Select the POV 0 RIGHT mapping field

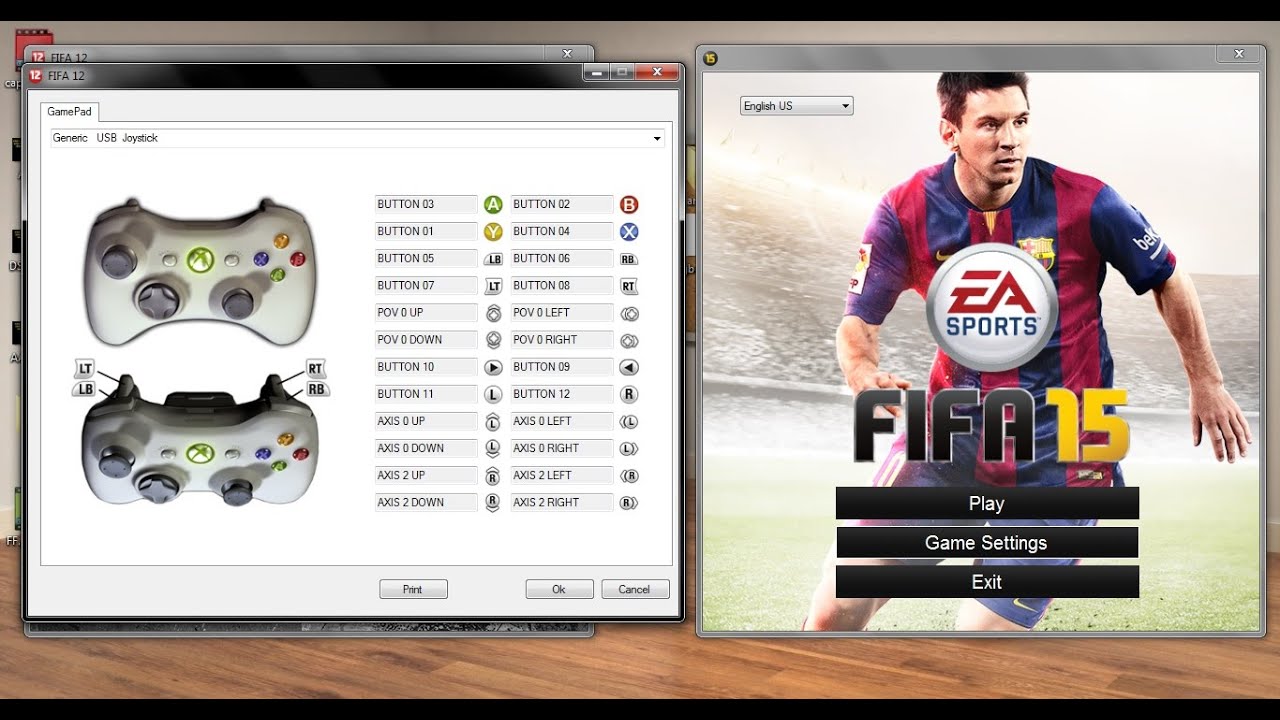[x=562, y=339]
